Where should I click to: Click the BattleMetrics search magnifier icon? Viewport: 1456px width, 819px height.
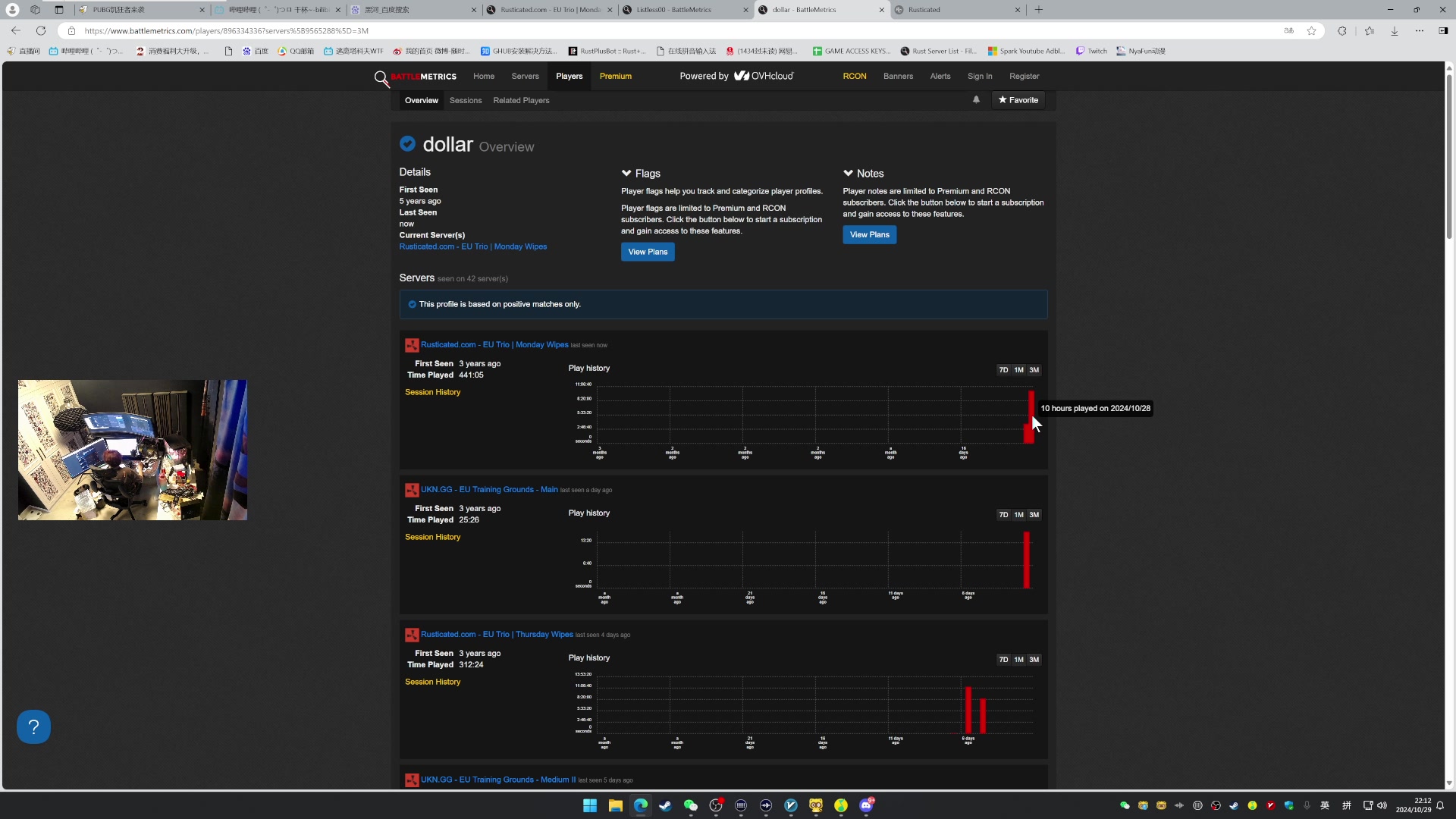pyautogui.click(x=381, y=77)
